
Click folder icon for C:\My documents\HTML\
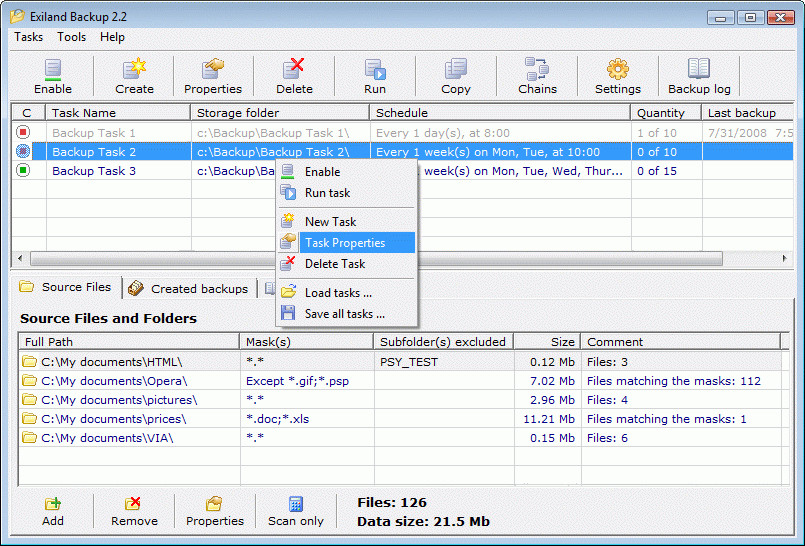tap(29, 361)
